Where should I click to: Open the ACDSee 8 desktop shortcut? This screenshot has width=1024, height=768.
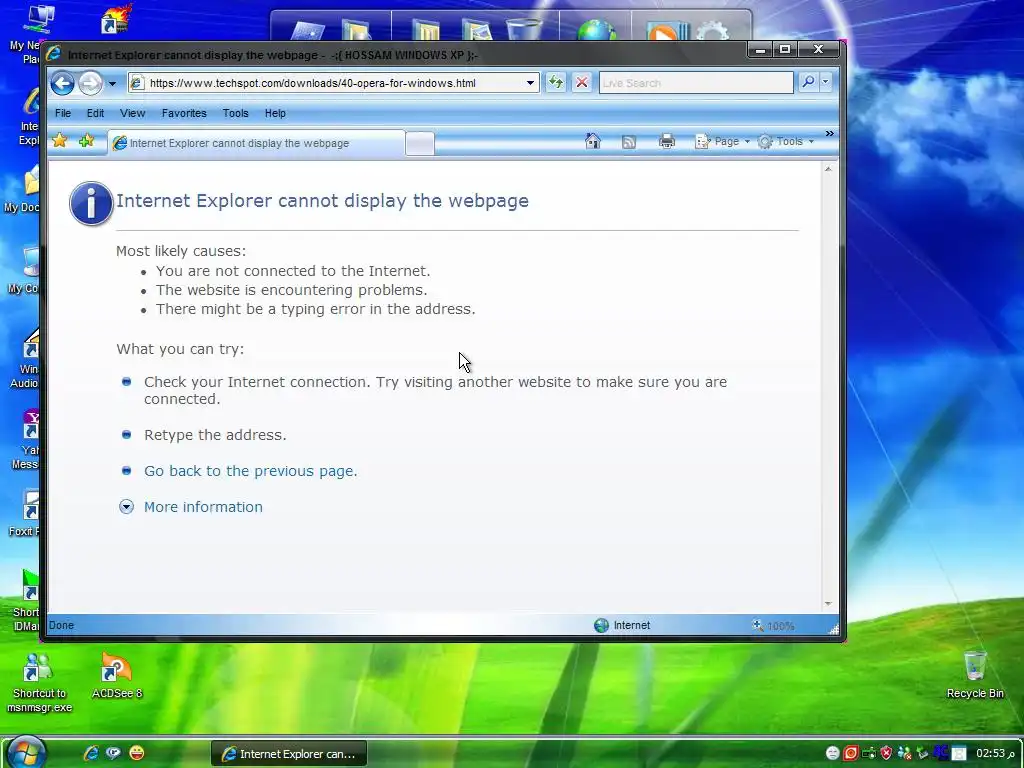[117, 676]
